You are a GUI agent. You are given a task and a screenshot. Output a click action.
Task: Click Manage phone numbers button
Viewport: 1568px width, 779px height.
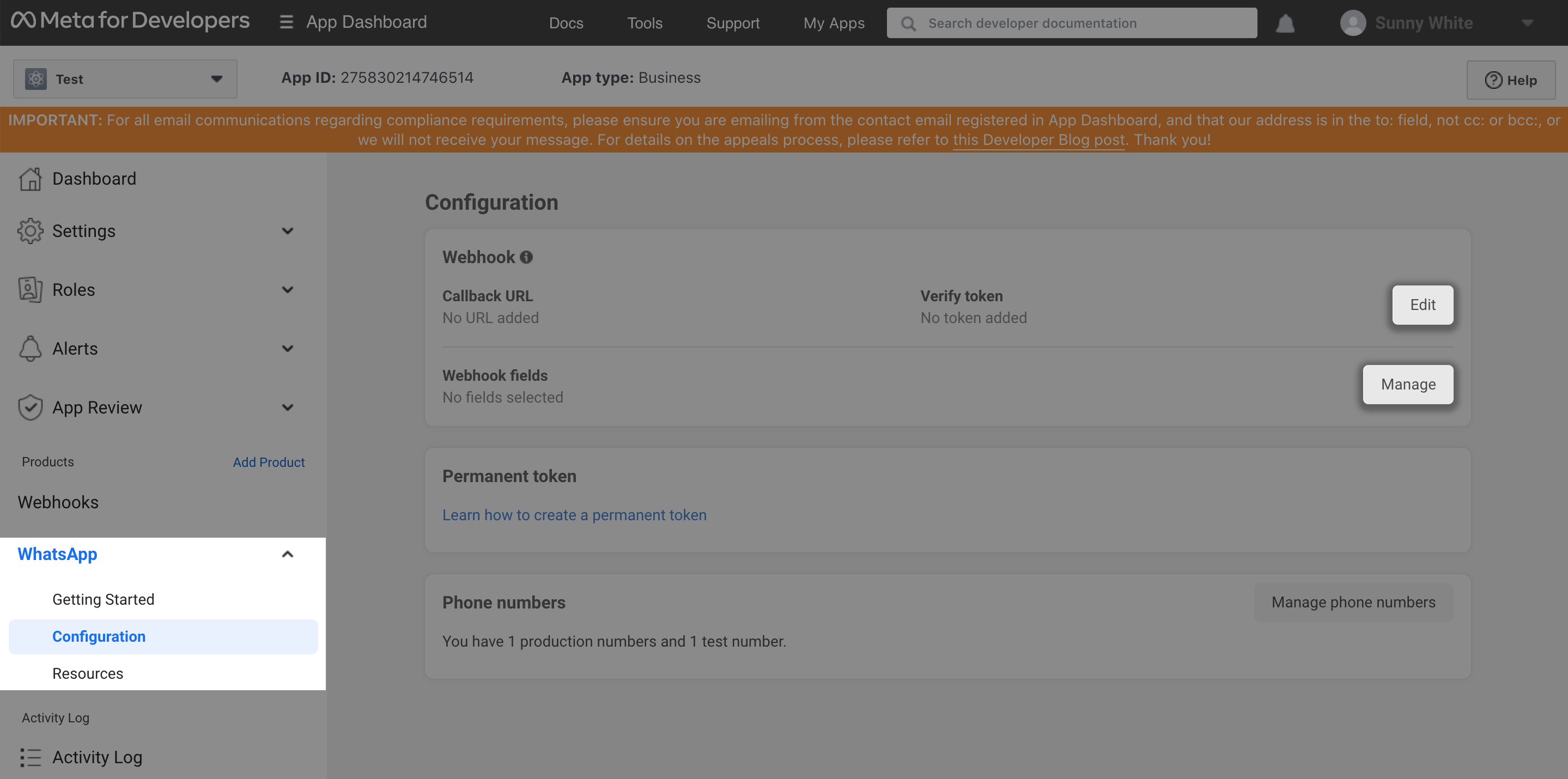point(1353,602)
